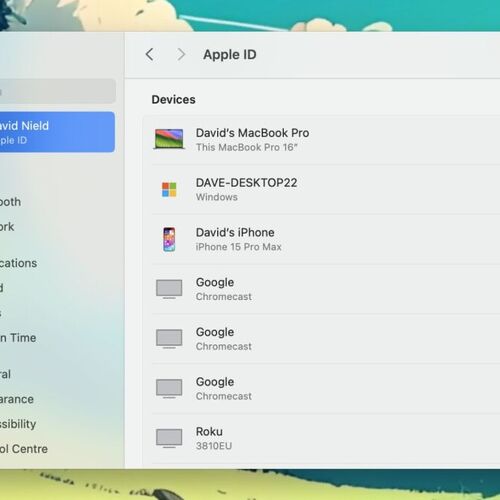Click the MacBook Pro laptop icon
Image resolution: width=500 pixels, height=500 pixels.
[169, 139]
